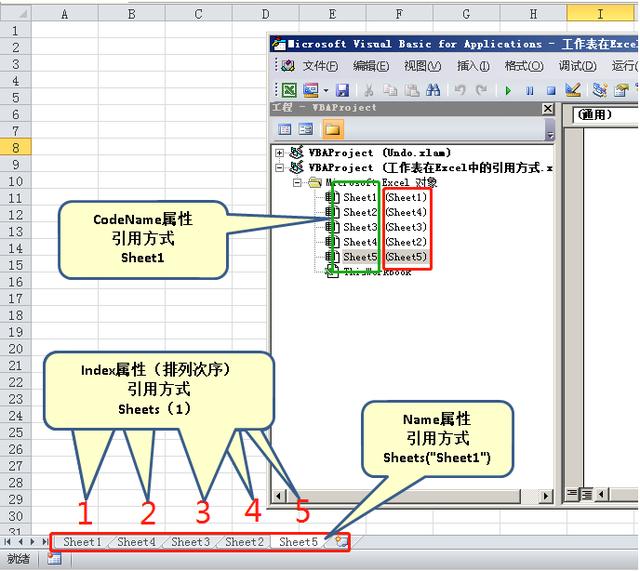Click the Find binoculars icon

click(x=433, y=90)
